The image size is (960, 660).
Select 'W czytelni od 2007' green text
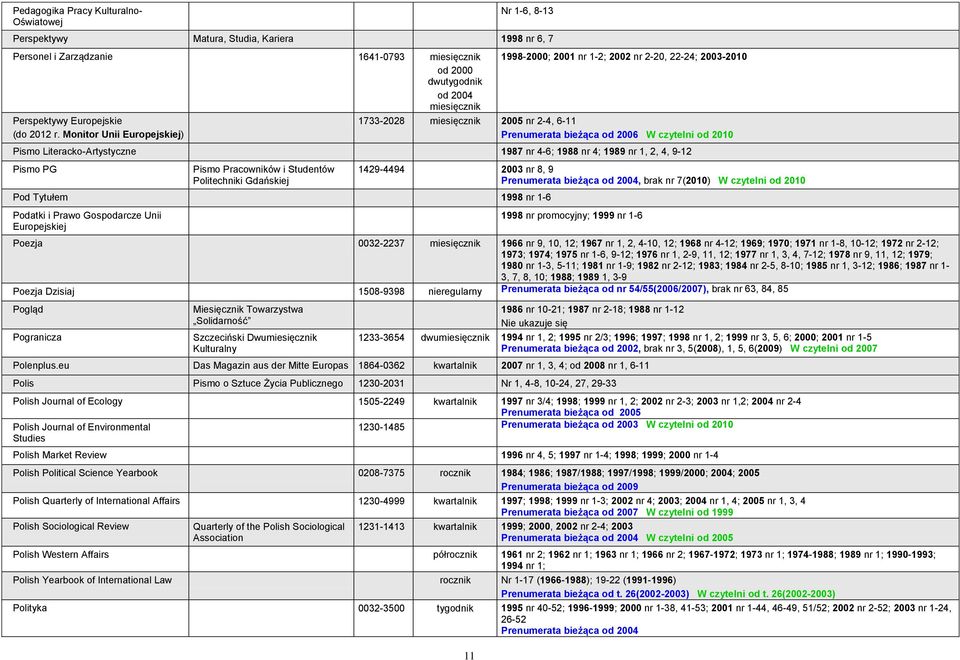(833, 349)
